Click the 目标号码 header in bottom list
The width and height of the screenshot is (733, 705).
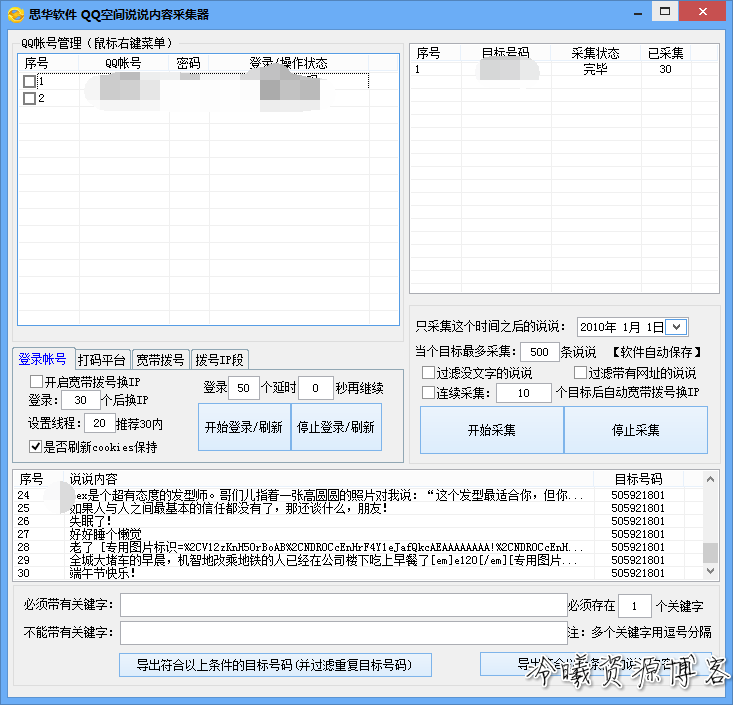click(638, 479)
